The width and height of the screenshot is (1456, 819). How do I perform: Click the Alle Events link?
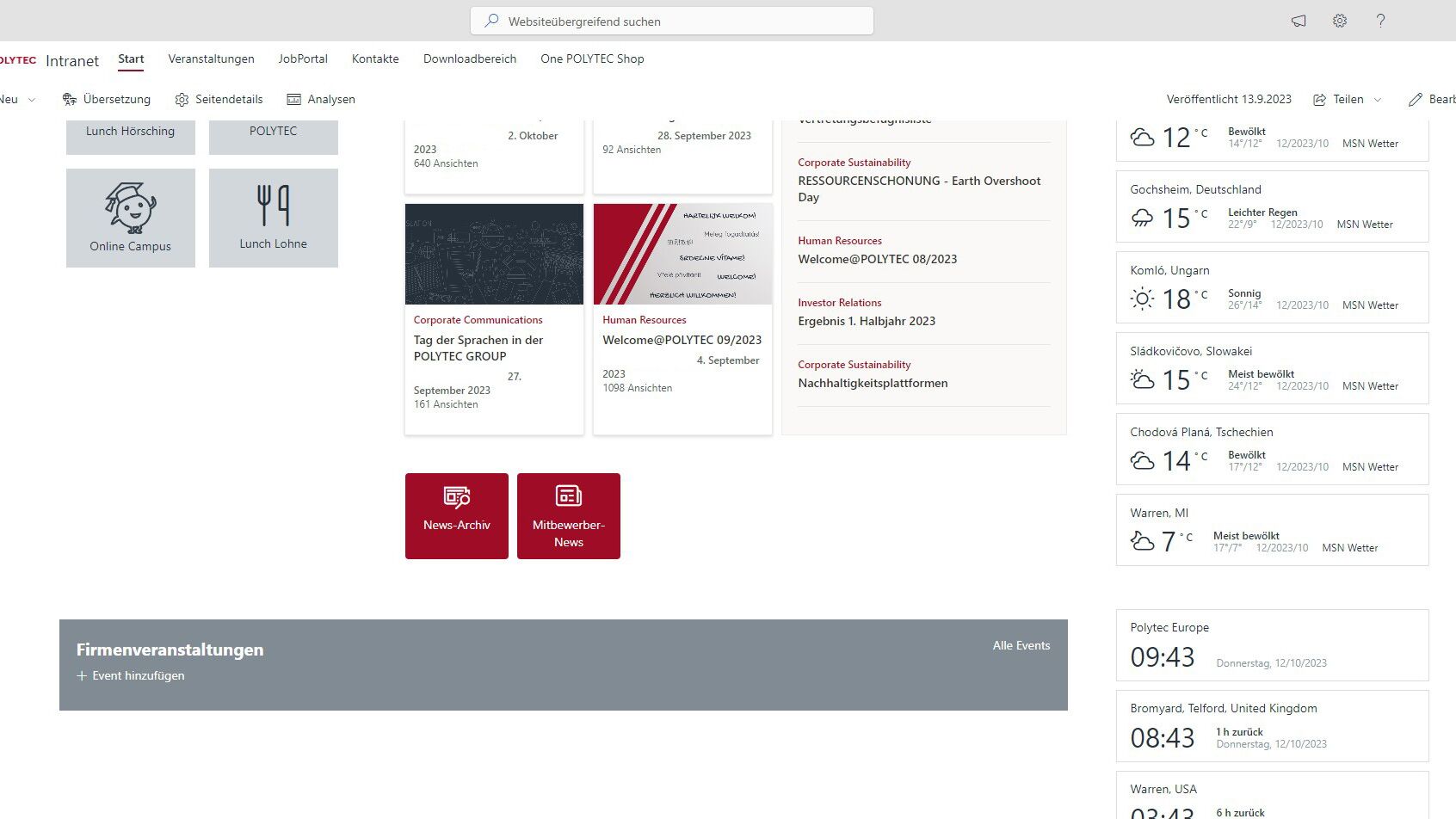point(1021,645)
